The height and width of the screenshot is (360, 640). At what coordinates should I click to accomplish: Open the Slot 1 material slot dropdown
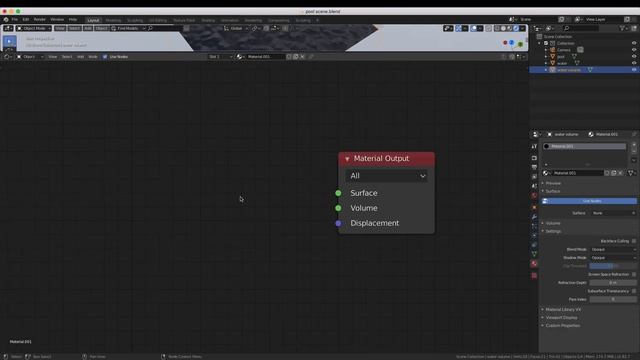click(x=220, y=57)
